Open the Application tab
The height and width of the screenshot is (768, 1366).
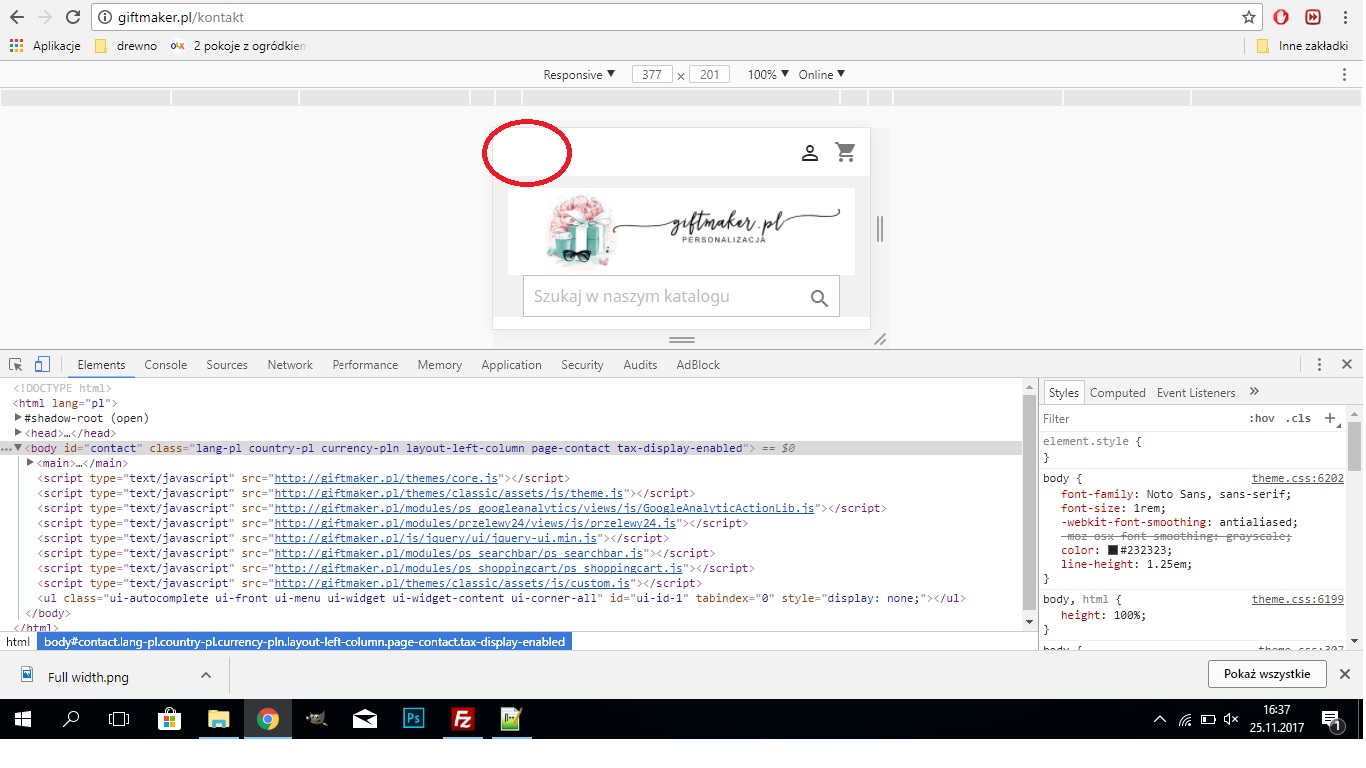pos(511,365)
